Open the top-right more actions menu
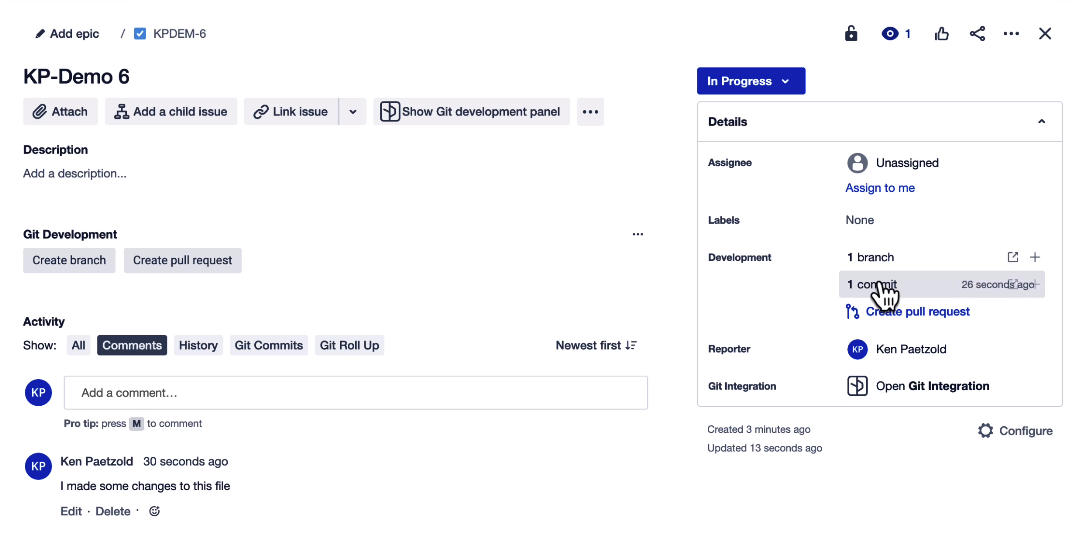 click(x=1011, y=34)
